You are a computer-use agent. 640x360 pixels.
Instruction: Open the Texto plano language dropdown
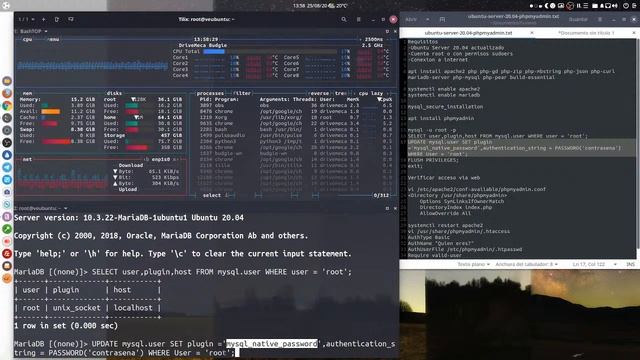[x=473, y=264]
